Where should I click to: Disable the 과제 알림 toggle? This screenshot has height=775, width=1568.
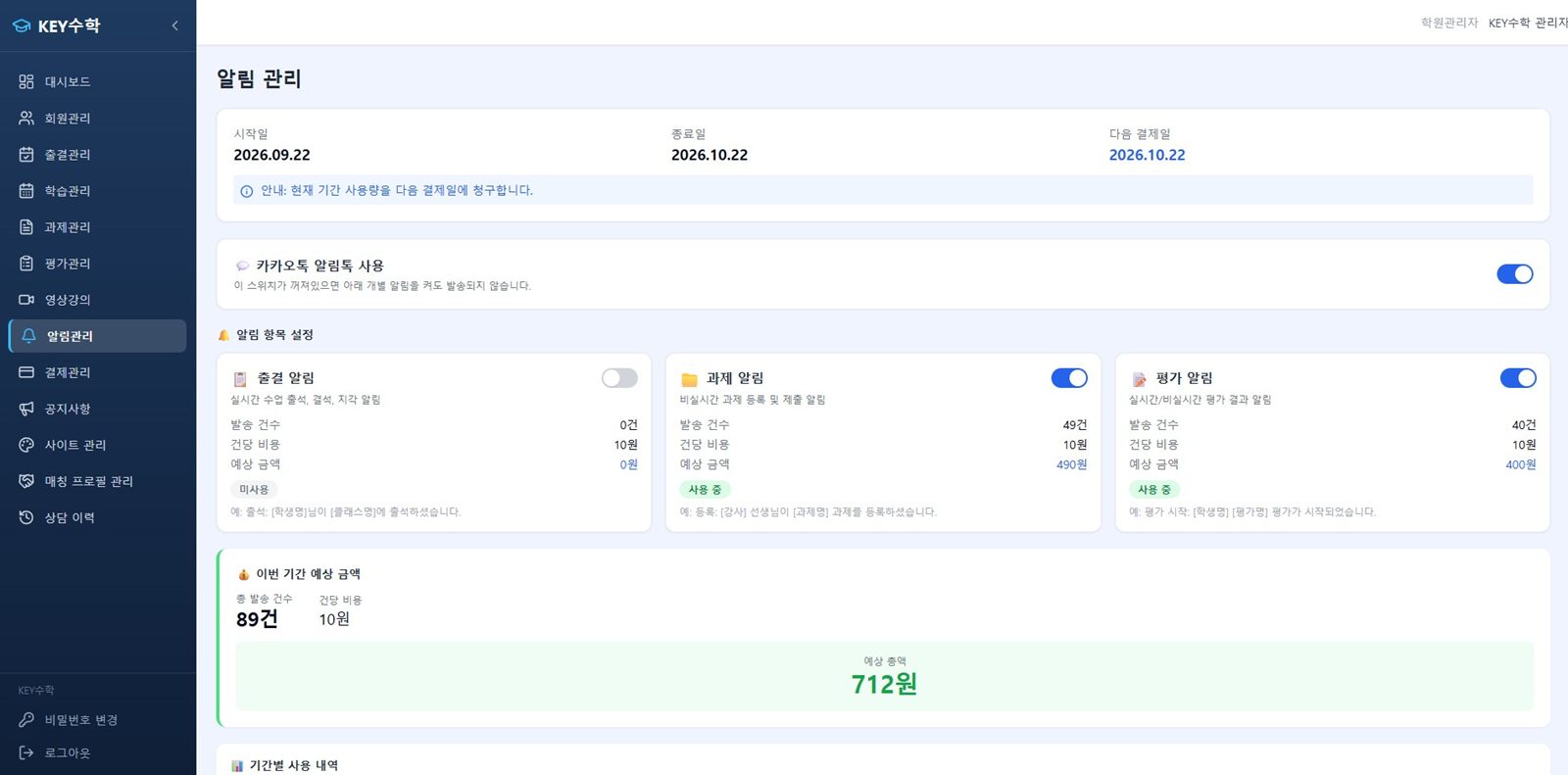1069,378
